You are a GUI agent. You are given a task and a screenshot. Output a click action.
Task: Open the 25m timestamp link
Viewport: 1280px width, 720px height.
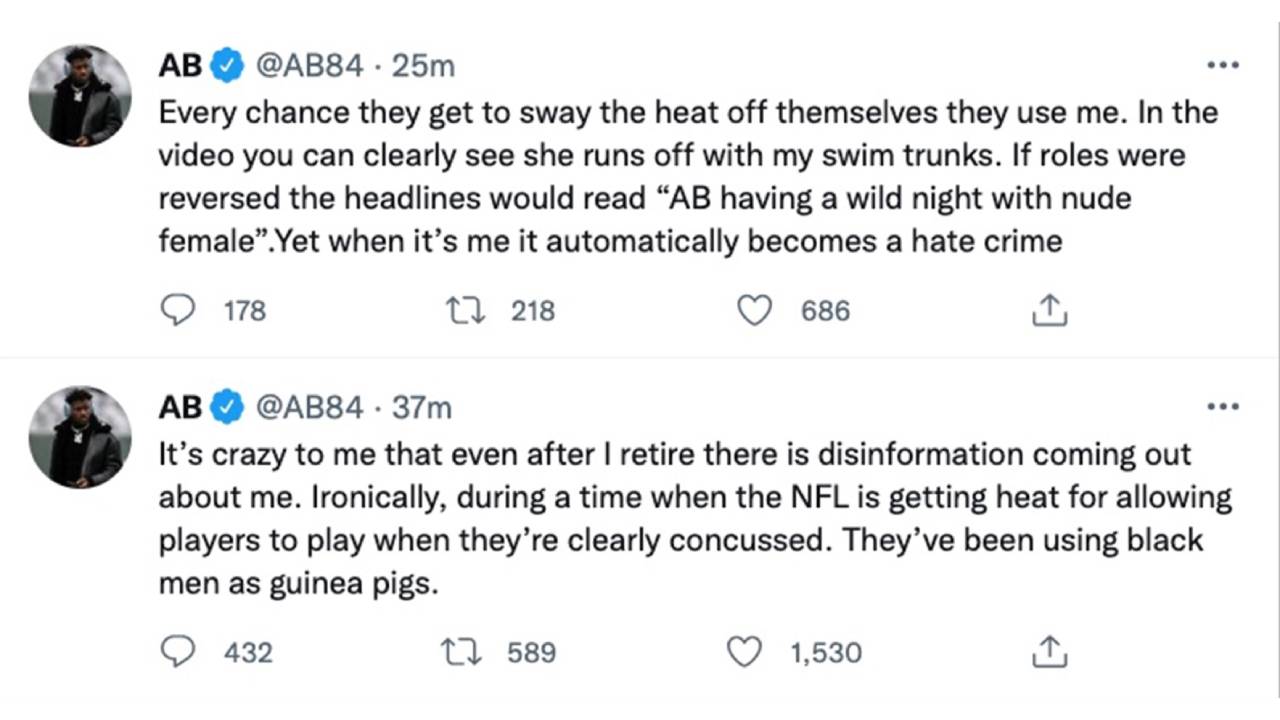[x=423, y=66]
